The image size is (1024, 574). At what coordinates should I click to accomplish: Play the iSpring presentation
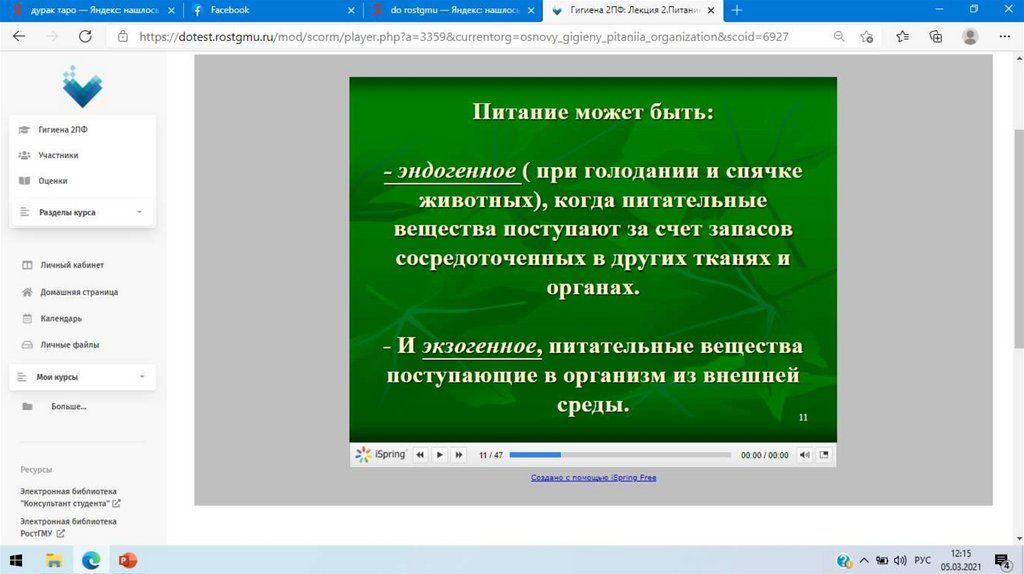pos(440,454)
